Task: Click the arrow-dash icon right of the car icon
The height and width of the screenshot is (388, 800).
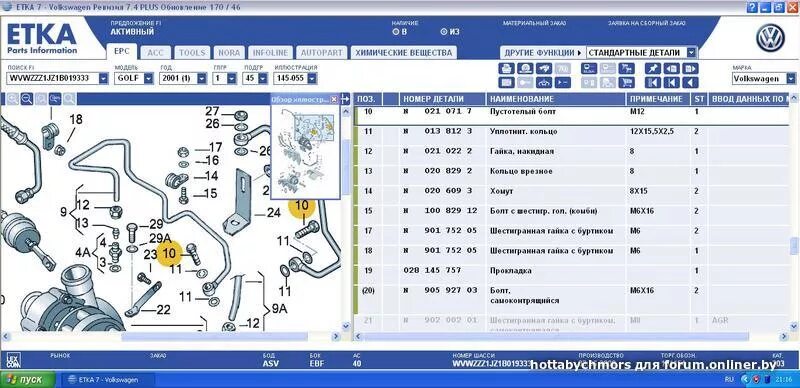Action: pos(562,82)
